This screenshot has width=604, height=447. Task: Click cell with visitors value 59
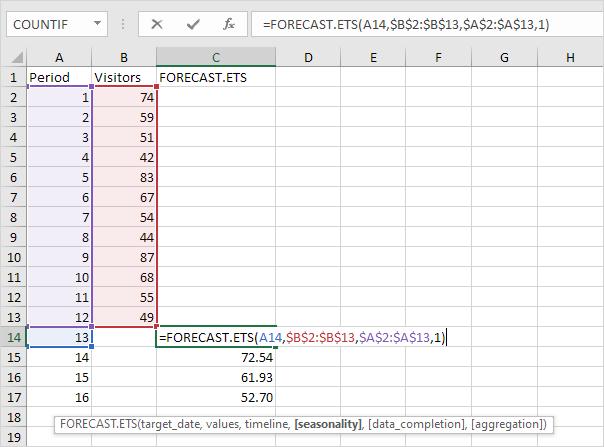pos(124,117)
